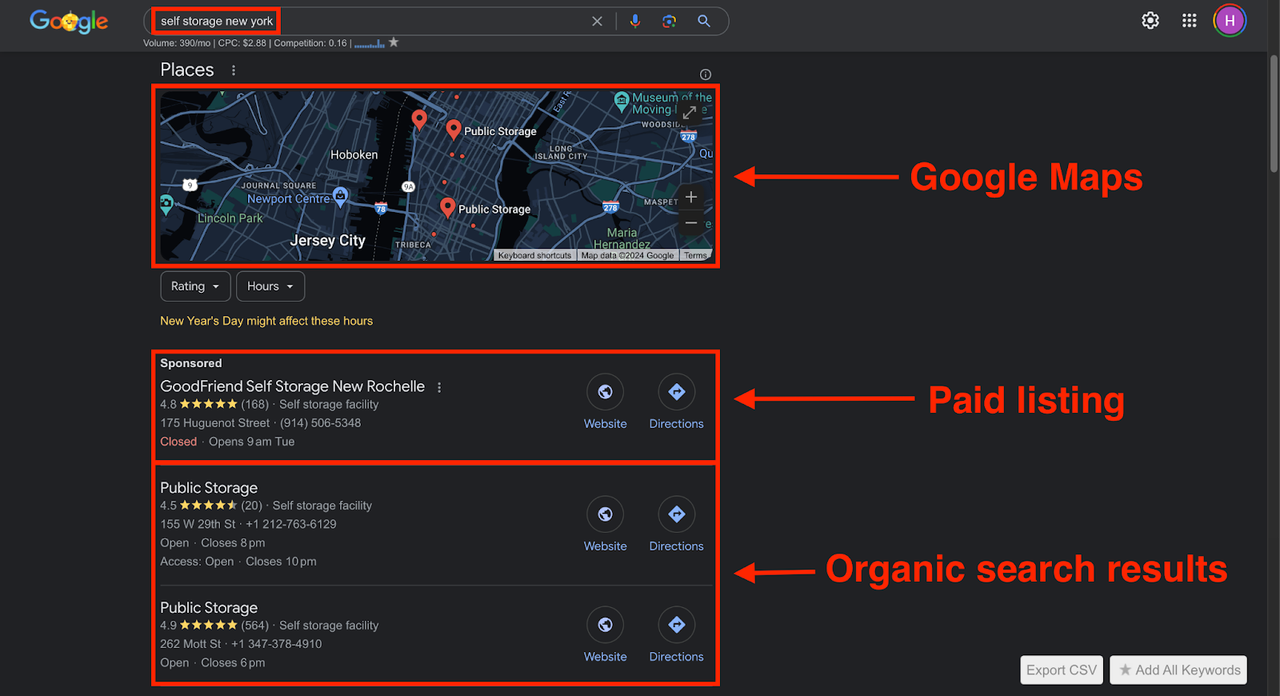The image size is (1280, 696).
Task: Click the magnifying glass search icon
Action: pos(704,21)
